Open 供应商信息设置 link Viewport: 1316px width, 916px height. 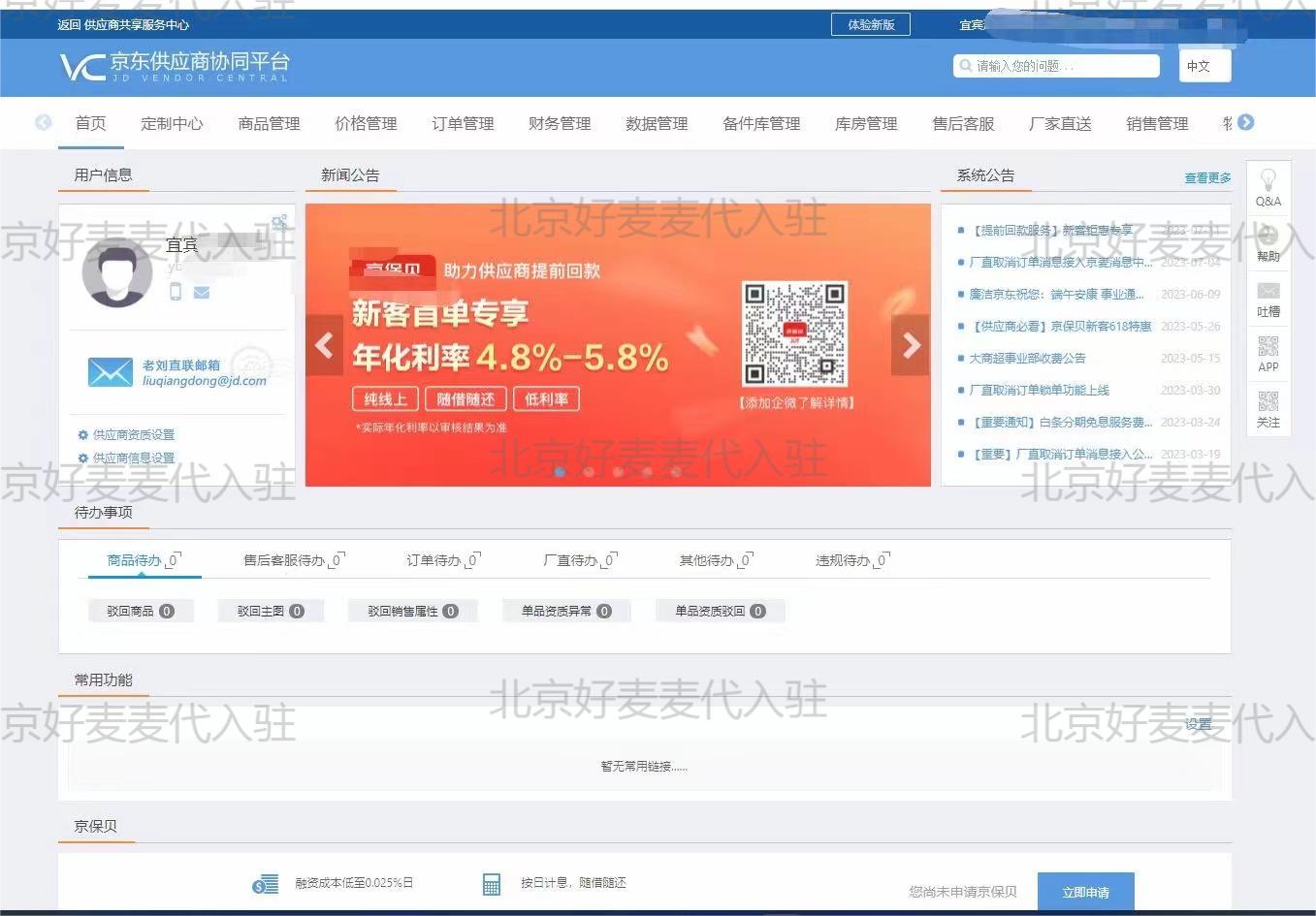tap(134, 458)
